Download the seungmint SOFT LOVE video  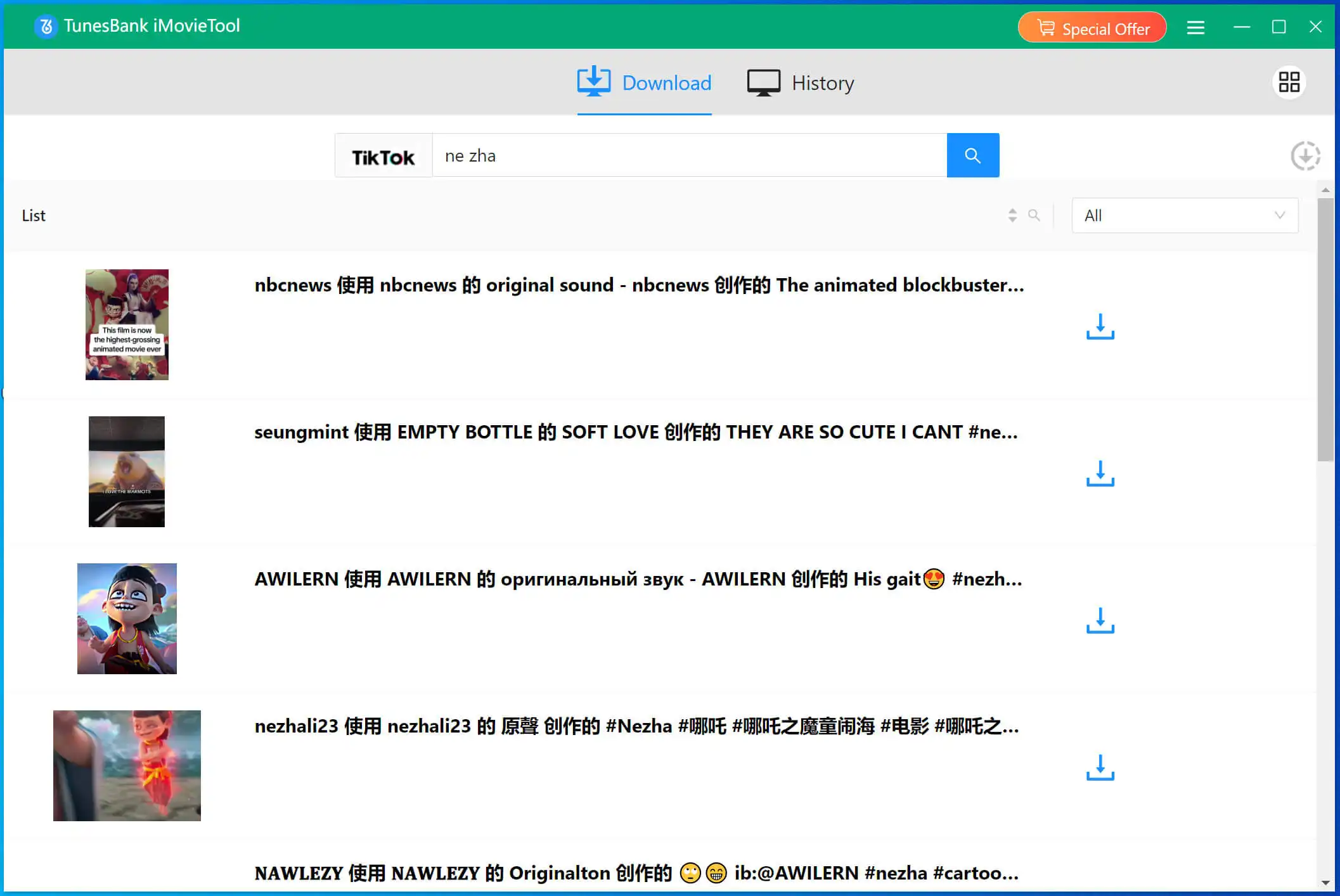[1100, 473]
